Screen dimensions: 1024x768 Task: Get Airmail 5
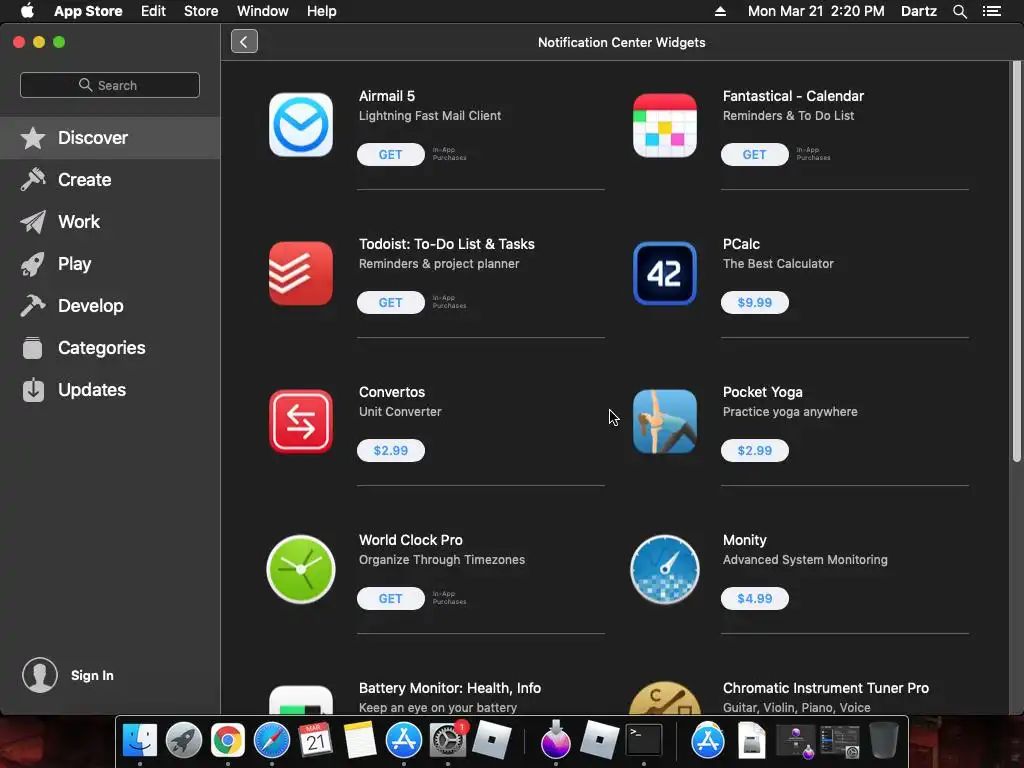(391, 155)
